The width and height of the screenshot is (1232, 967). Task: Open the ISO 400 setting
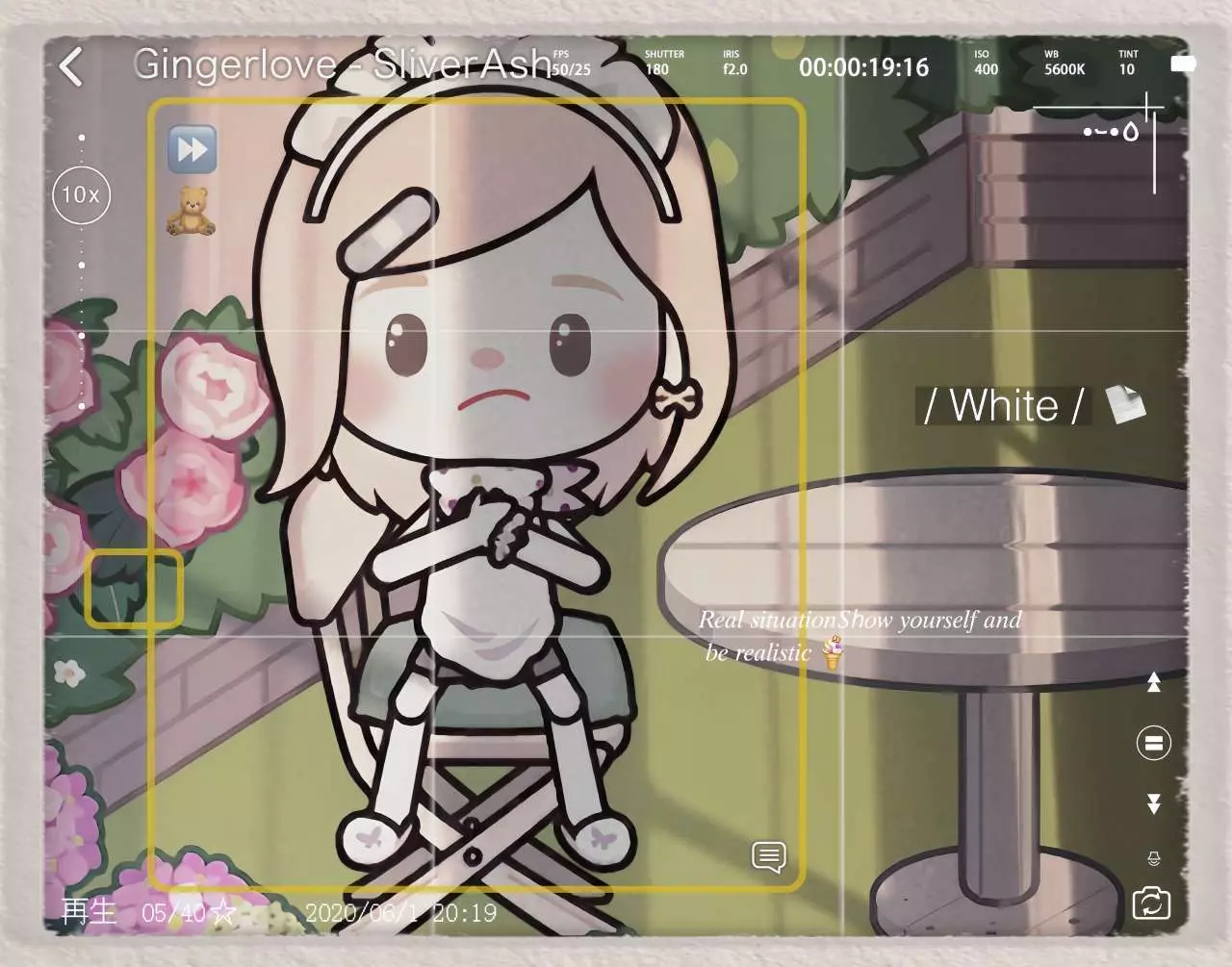986,64
